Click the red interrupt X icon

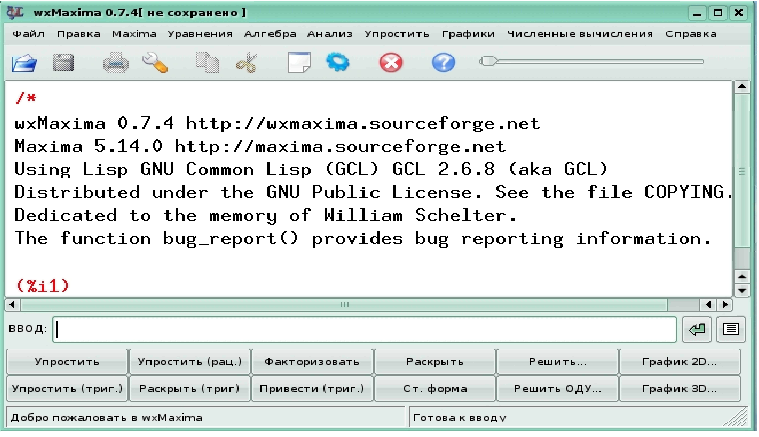pos(391,63)
